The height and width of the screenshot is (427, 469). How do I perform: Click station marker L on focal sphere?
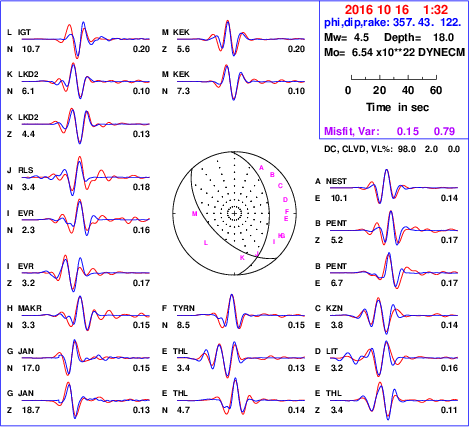[x=206, y=243]
